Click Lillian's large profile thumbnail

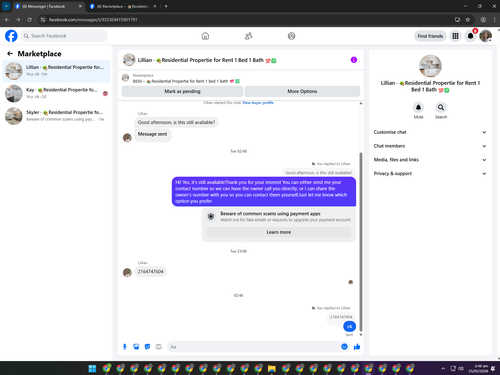[x=430, y=66]
